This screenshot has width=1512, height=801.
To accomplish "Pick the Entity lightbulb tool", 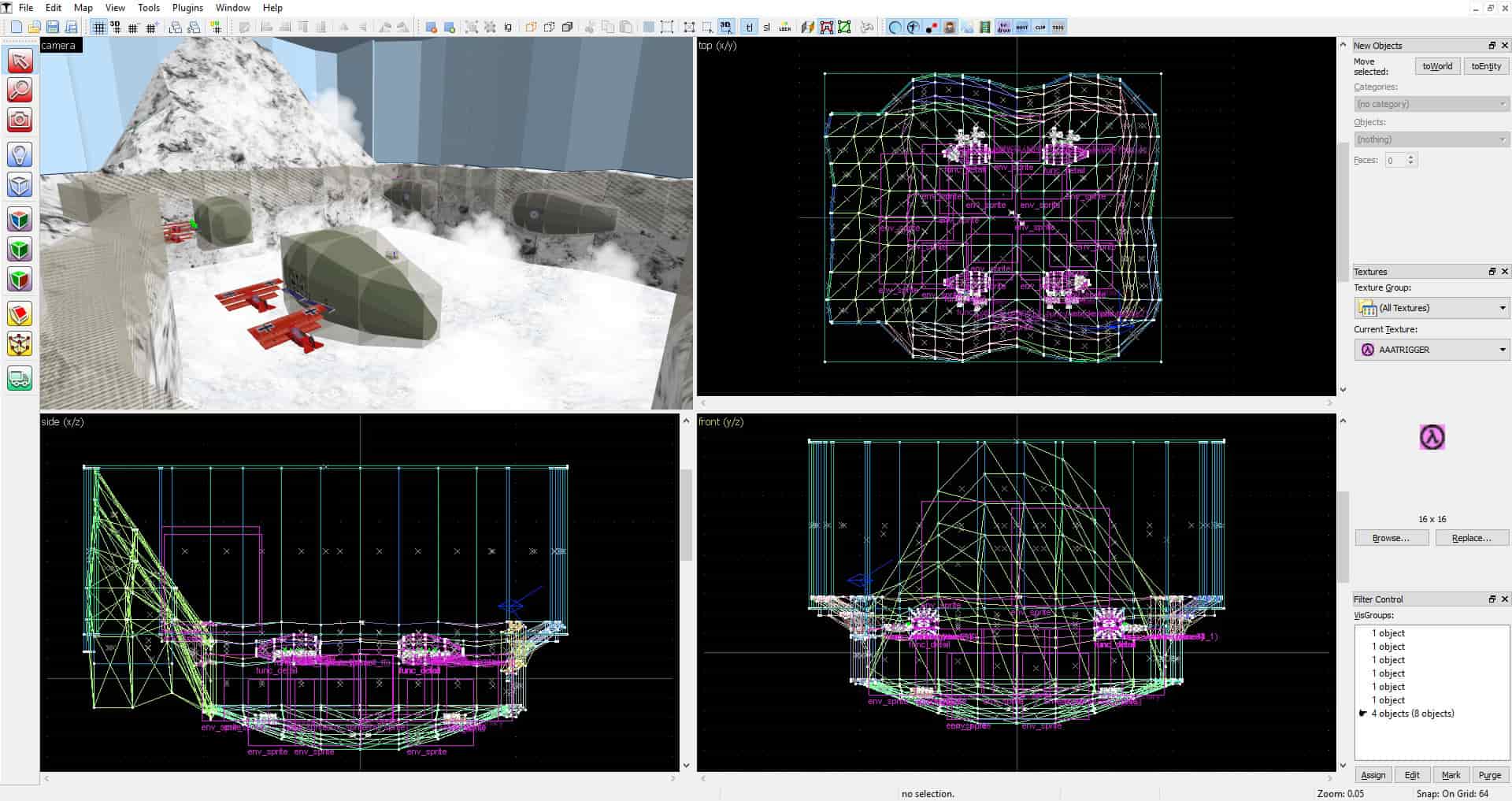I will pyautogui.click(x=20, y=154).
